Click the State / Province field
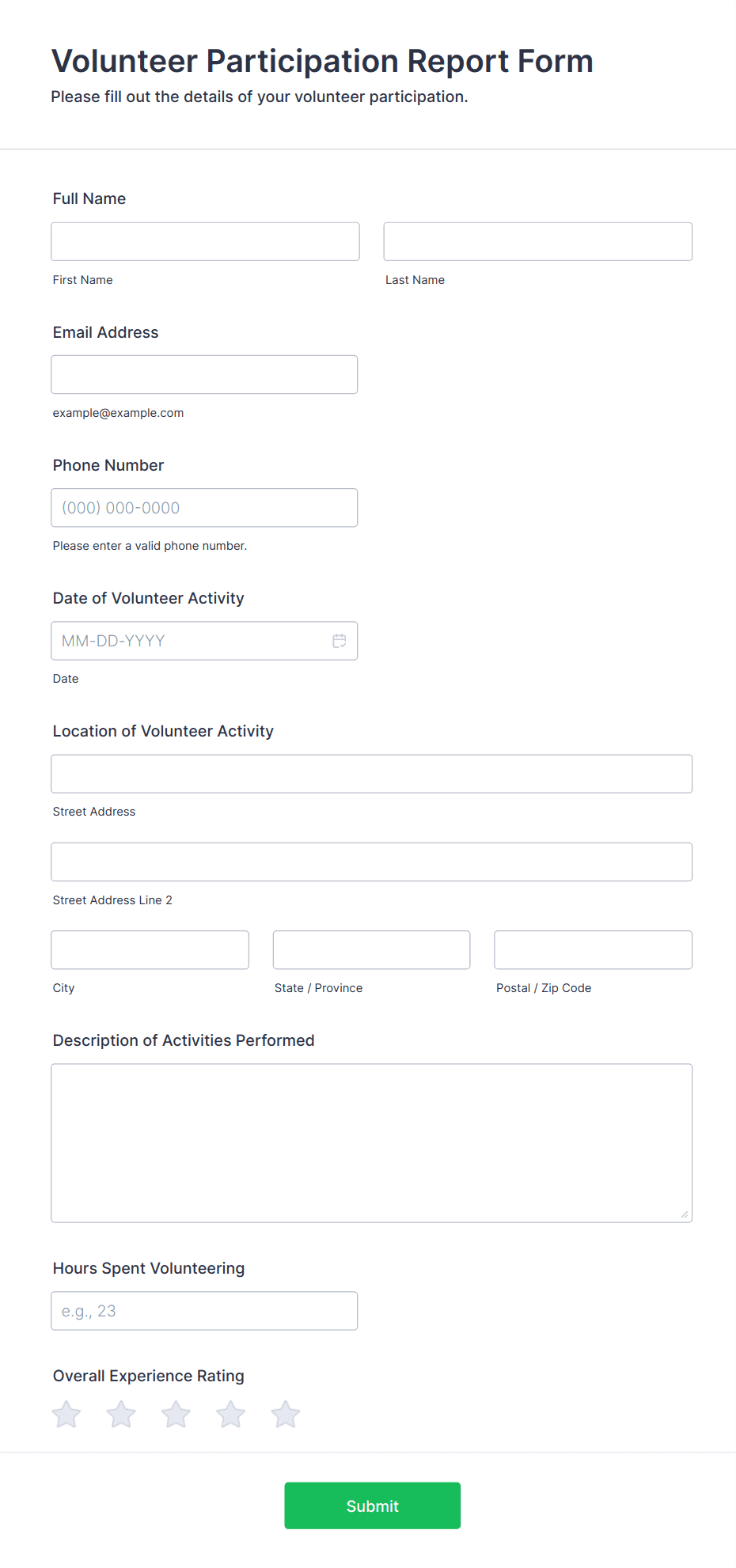This screenshot has height=1568, width=736. pos(371,949)
